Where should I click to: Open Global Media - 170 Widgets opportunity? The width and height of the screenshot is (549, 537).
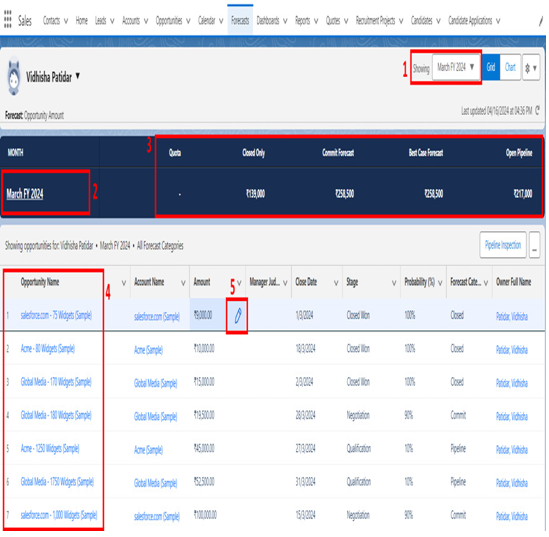pyautogui.click(x=56, y=382)
